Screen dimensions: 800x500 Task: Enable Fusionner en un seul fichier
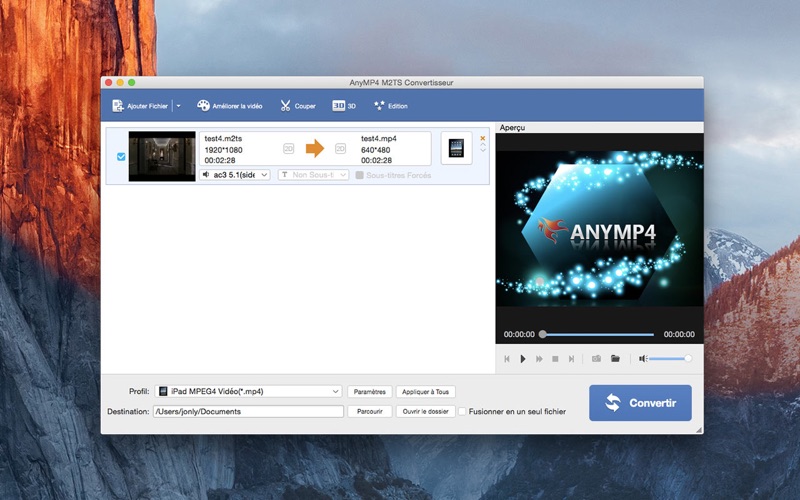pyautogui.click(x=462, y=411)
